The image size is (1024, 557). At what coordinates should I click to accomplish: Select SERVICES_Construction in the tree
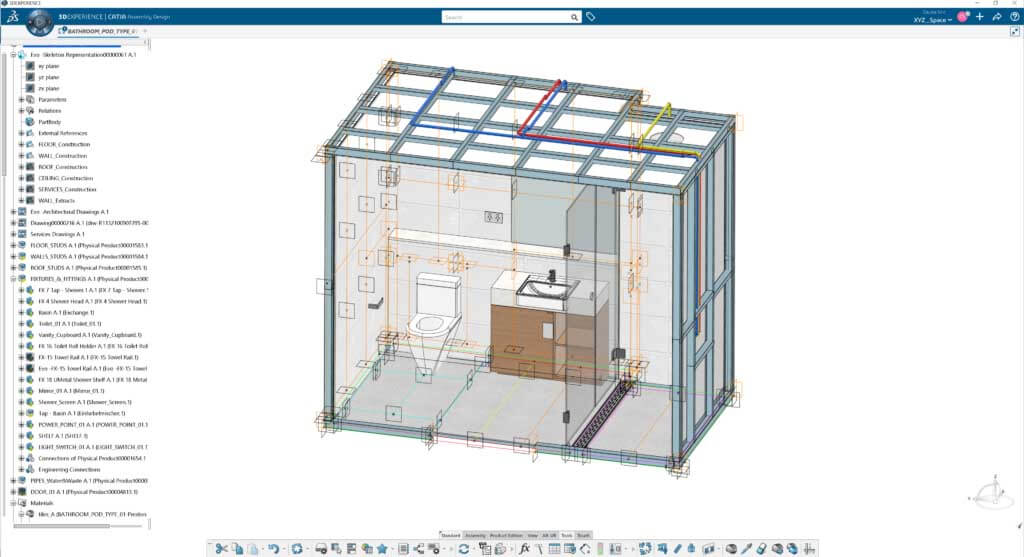67,189
